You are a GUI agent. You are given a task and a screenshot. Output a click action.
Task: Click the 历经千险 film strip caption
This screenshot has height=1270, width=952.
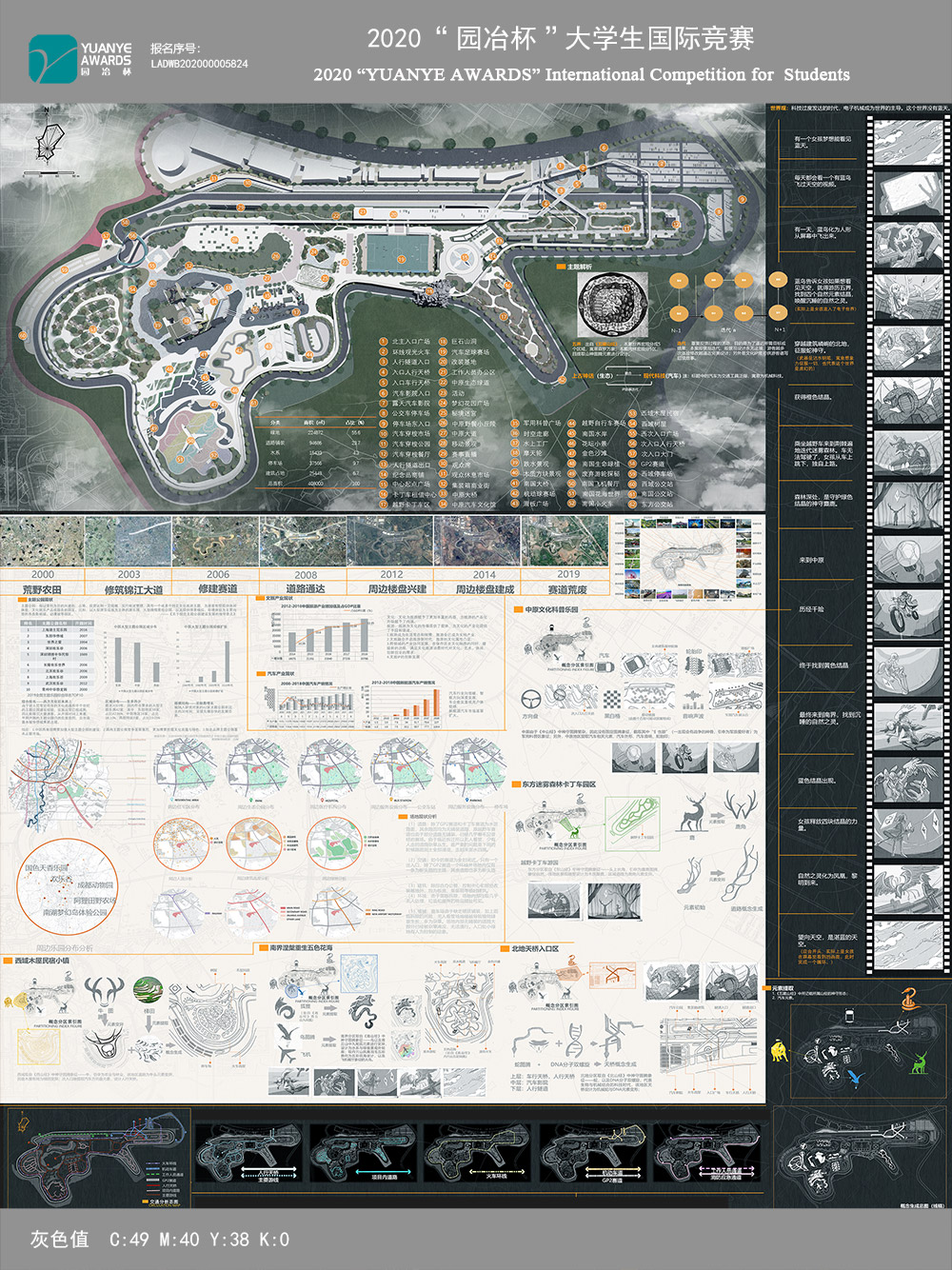[x=812, y=609]
